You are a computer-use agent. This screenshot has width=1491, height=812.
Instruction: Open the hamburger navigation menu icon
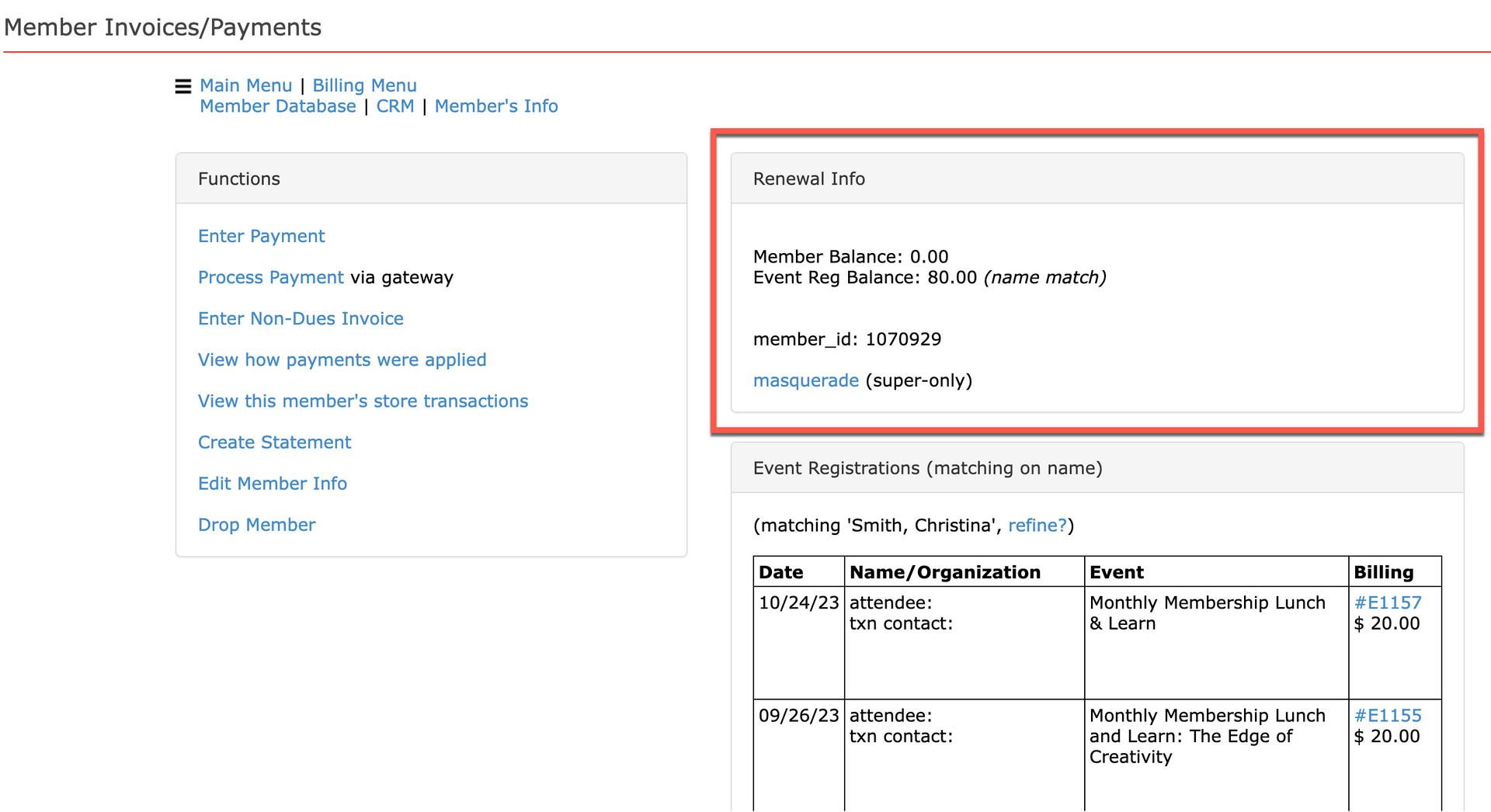click(x=183, y=86)
